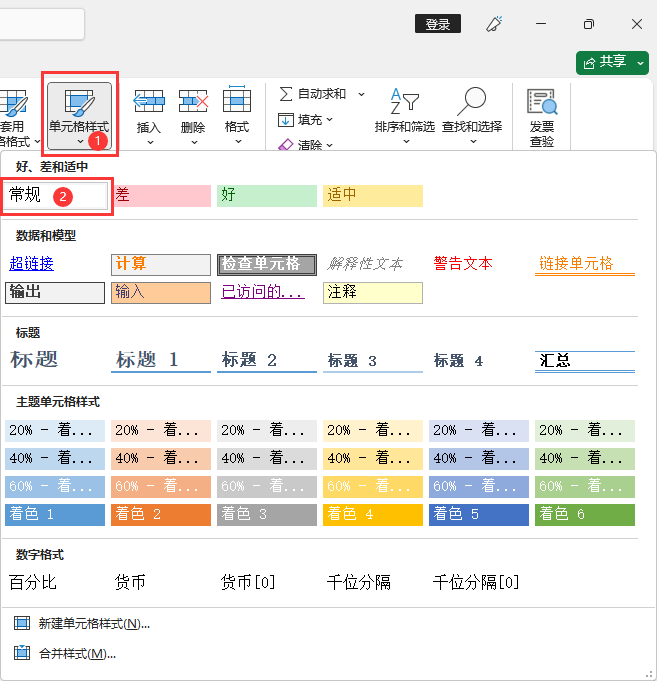Apply the 输入 input style
This screenshot has height=681, width=657.
[x=161, y=293]
